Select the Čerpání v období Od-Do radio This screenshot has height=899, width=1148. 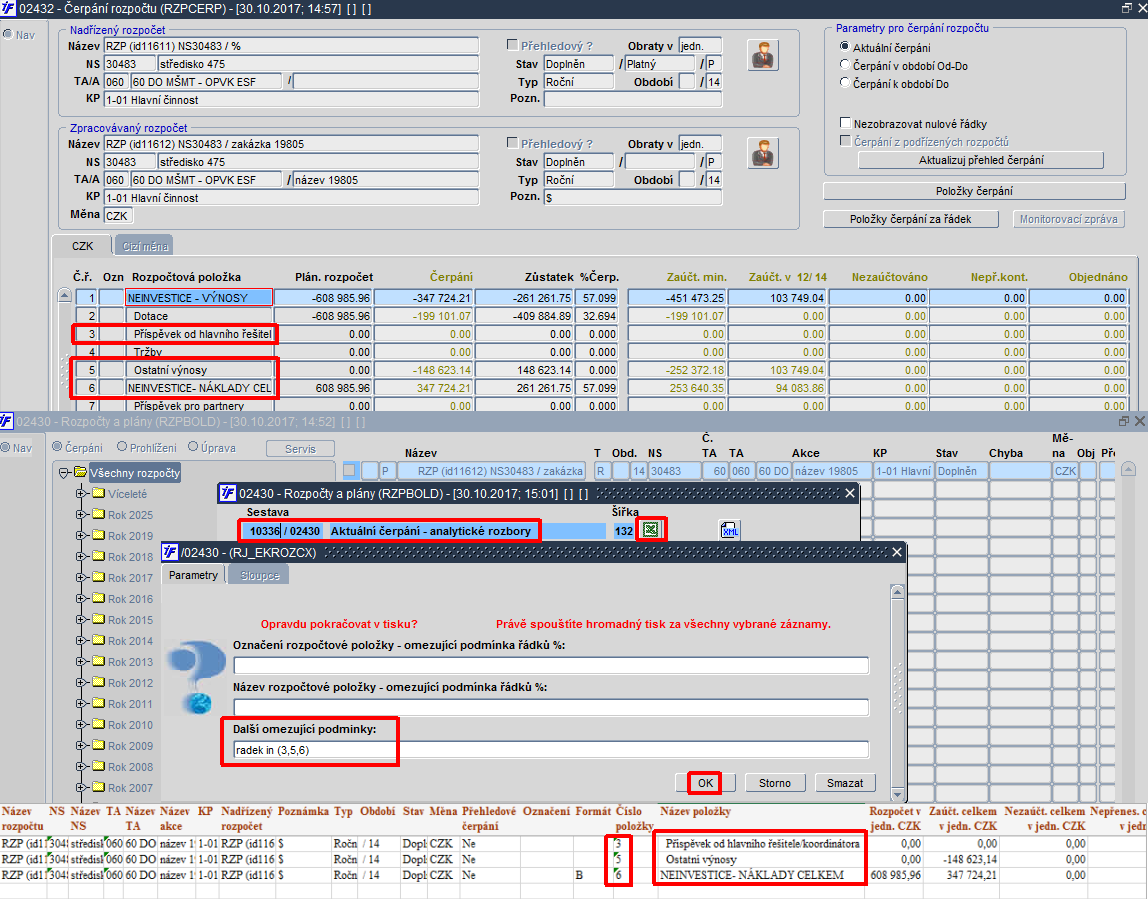[846, 65]
